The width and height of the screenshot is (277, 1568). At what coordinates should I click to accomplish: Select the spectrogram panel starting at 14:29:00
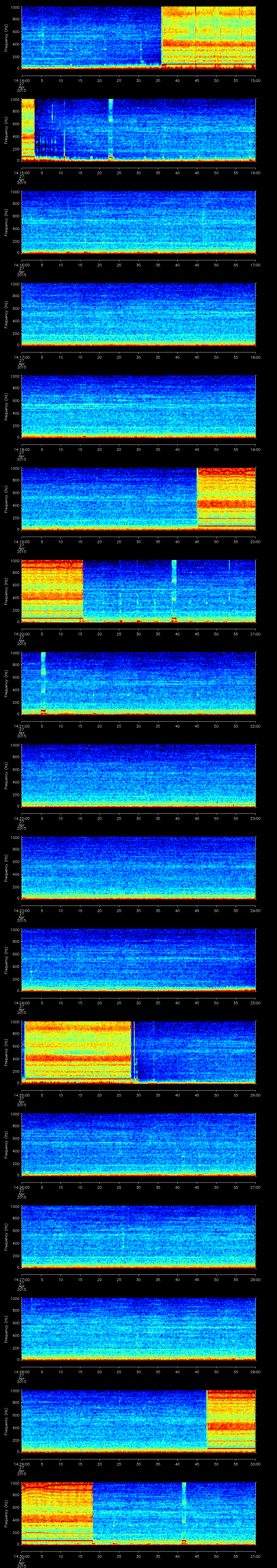tap(139, 1421)
